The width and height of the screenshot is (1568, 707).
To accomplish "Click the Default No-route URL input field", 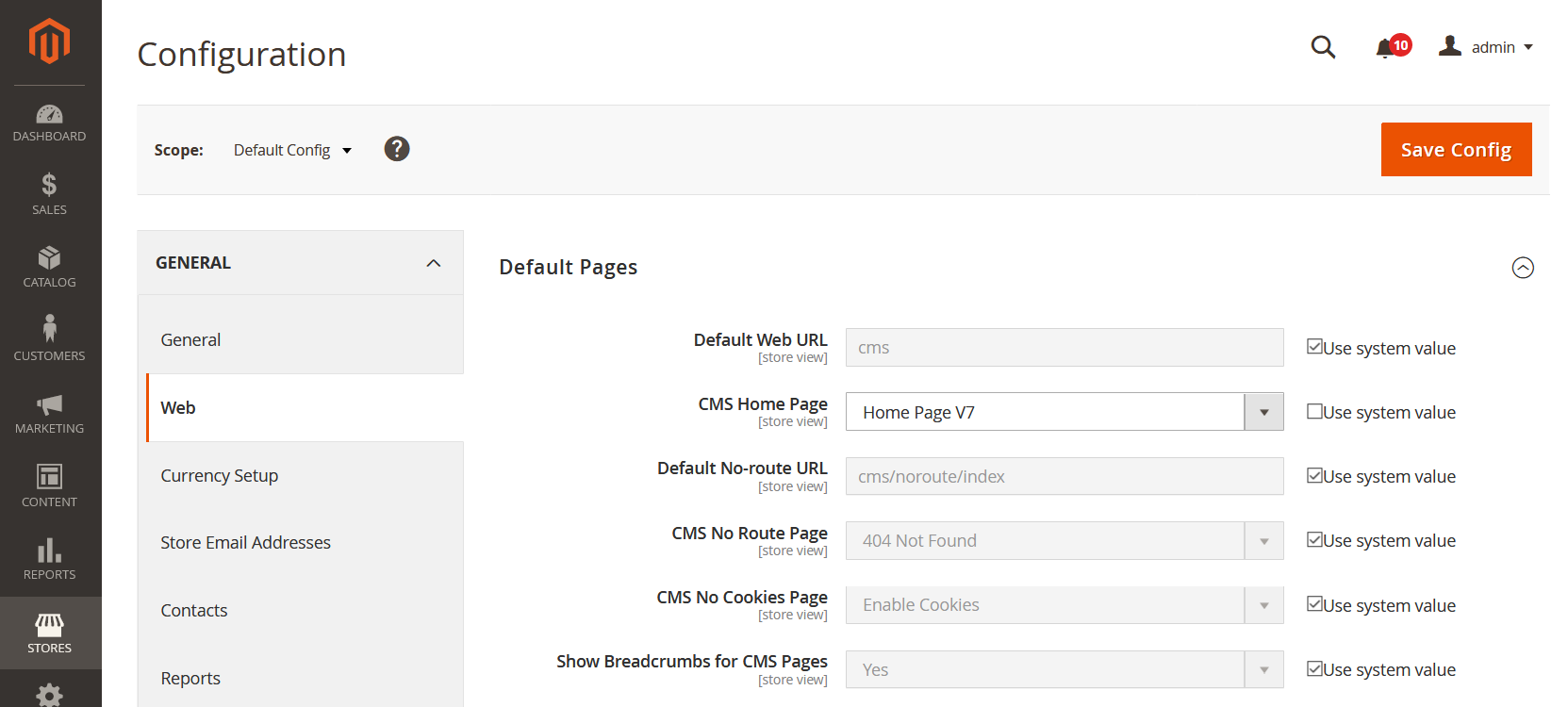I will 1065,476.
